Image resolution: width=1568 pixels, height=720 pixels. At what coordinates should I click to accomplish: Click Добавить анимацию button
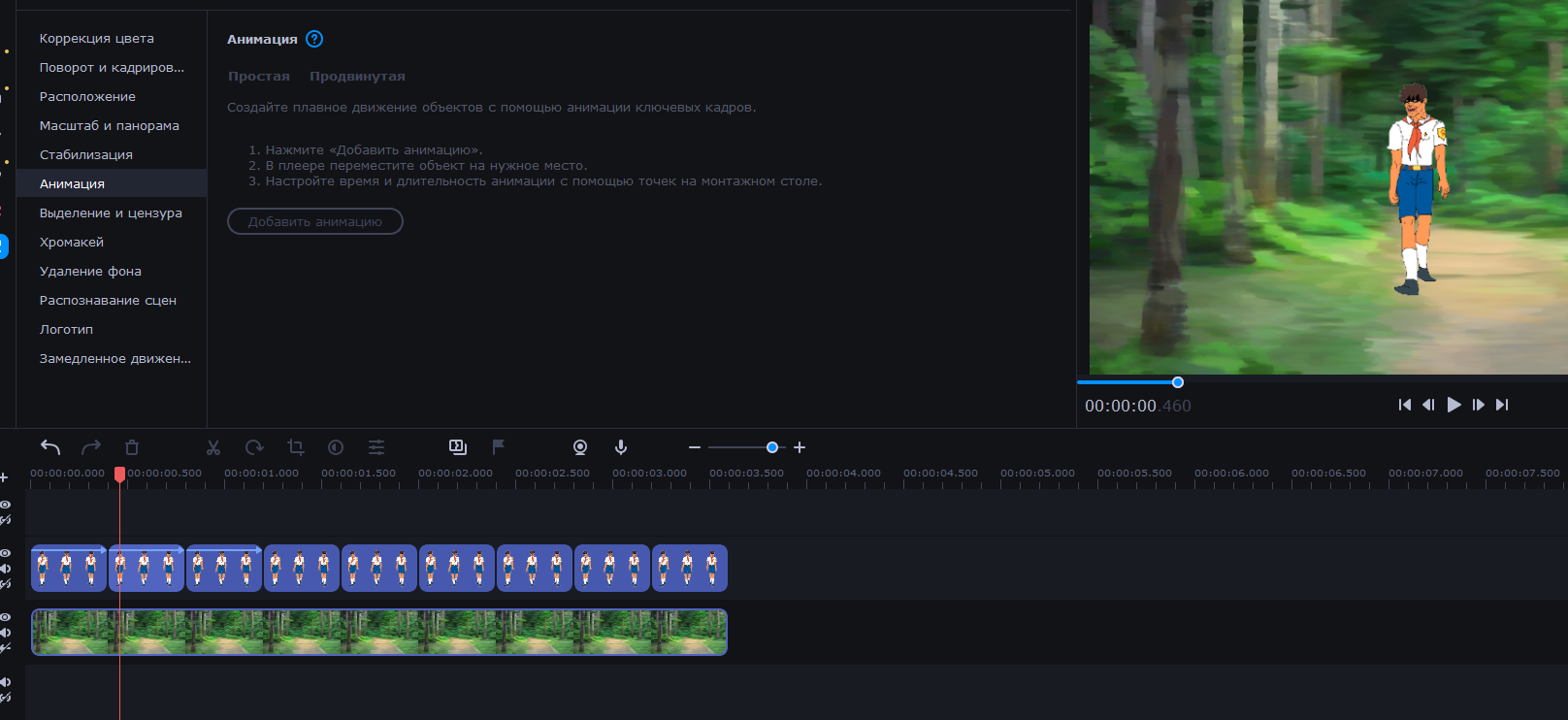pyautogui.click(x=315, y=221)
